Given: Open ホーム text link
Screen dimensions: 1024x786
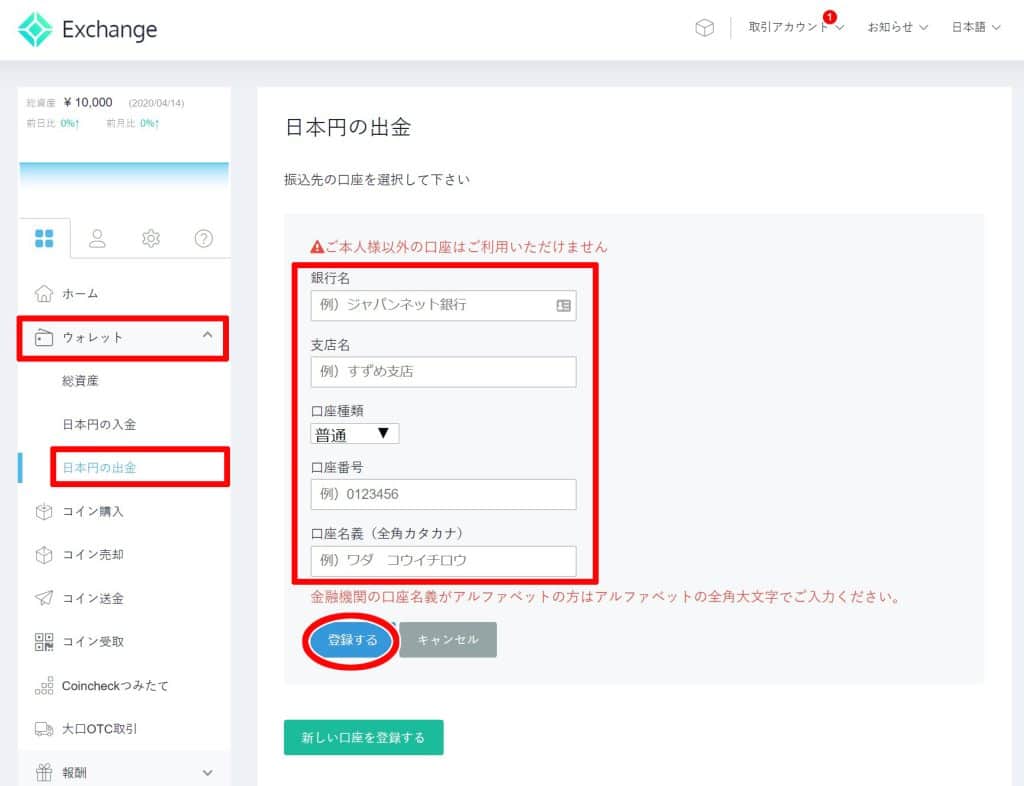Looking at the screenshot, I should (80, 294).
